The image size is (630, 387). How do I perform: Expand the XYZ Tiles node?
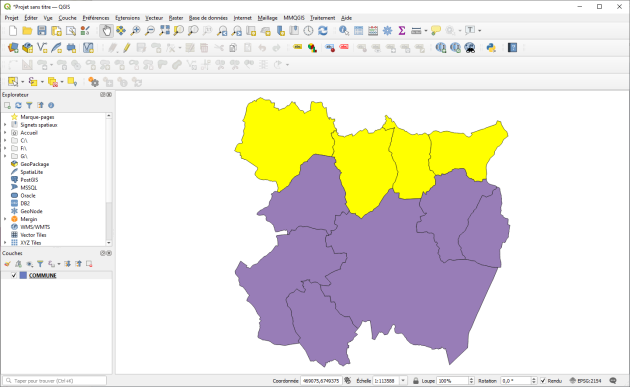point(5,243)
